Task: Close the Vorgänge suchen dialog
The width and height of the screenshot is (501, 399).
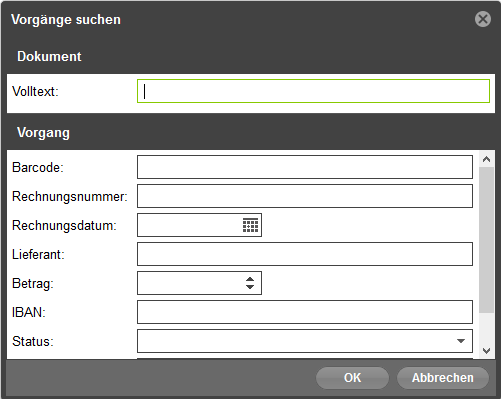Action: (483, 19)
